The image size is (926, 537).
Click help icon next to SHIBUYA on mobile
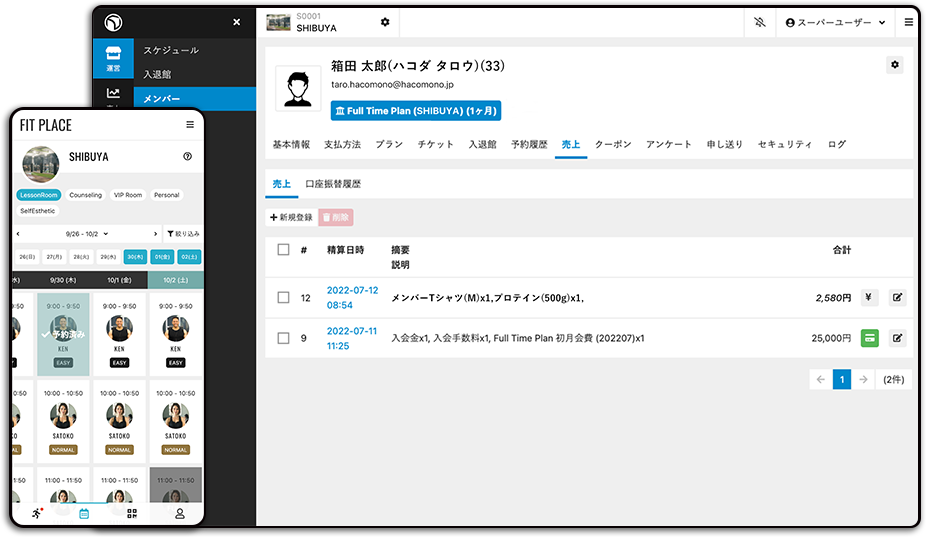187,157
